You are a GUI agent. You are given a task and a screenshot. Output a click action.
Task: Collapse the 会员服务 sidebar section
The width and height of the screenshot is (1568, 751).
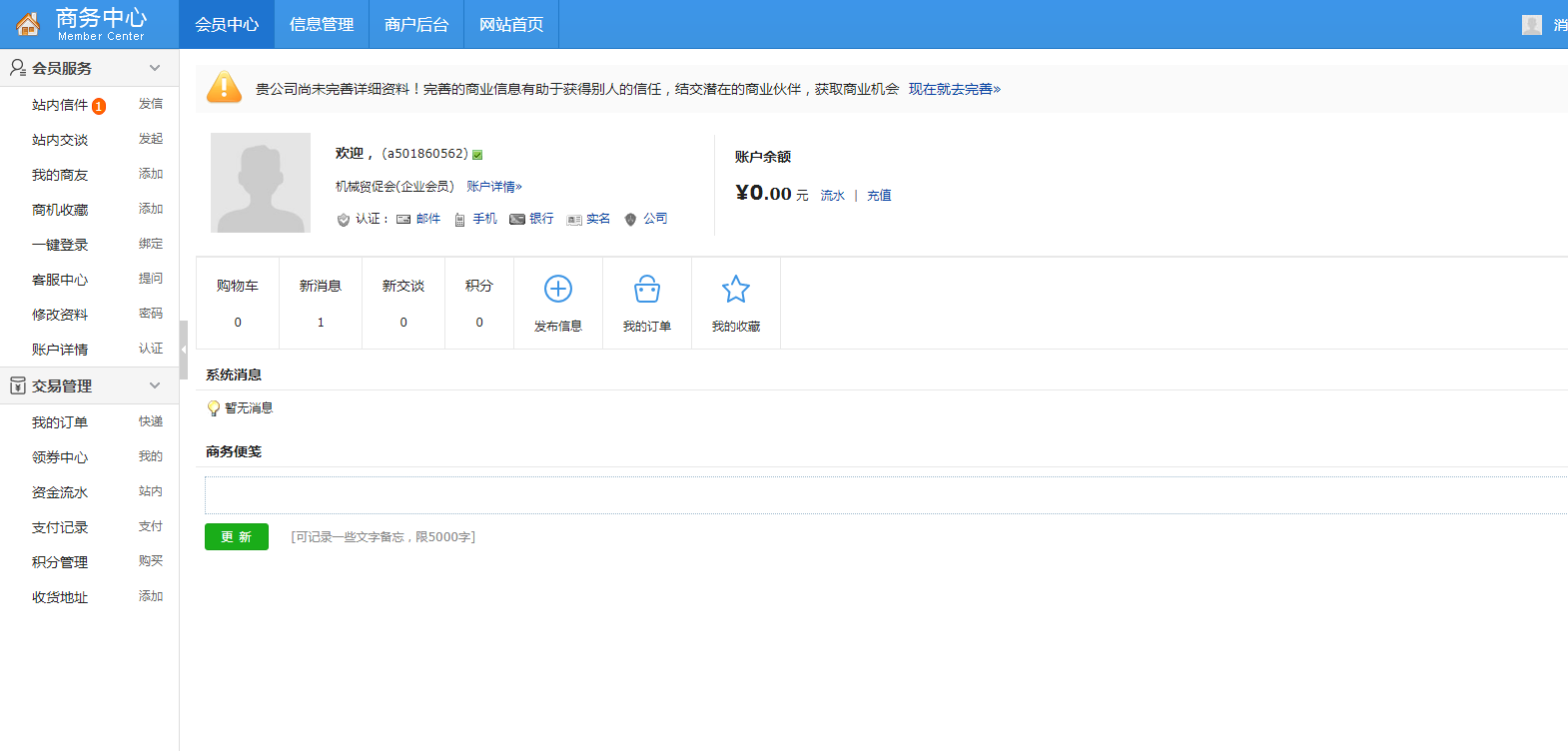coord(155,68)
